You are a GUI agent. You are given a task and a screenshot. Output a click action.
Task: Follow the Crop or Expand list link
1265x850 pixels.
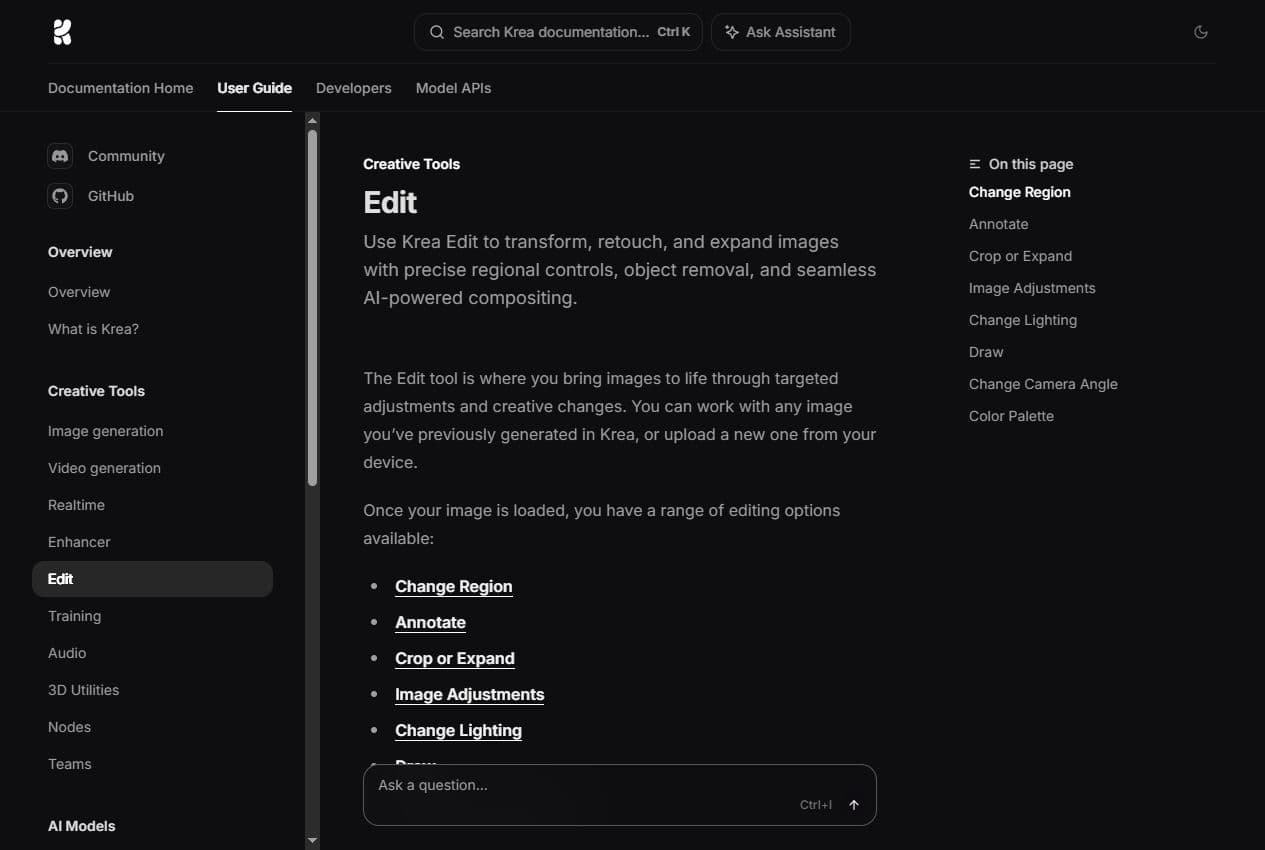[x=455, y=659]
